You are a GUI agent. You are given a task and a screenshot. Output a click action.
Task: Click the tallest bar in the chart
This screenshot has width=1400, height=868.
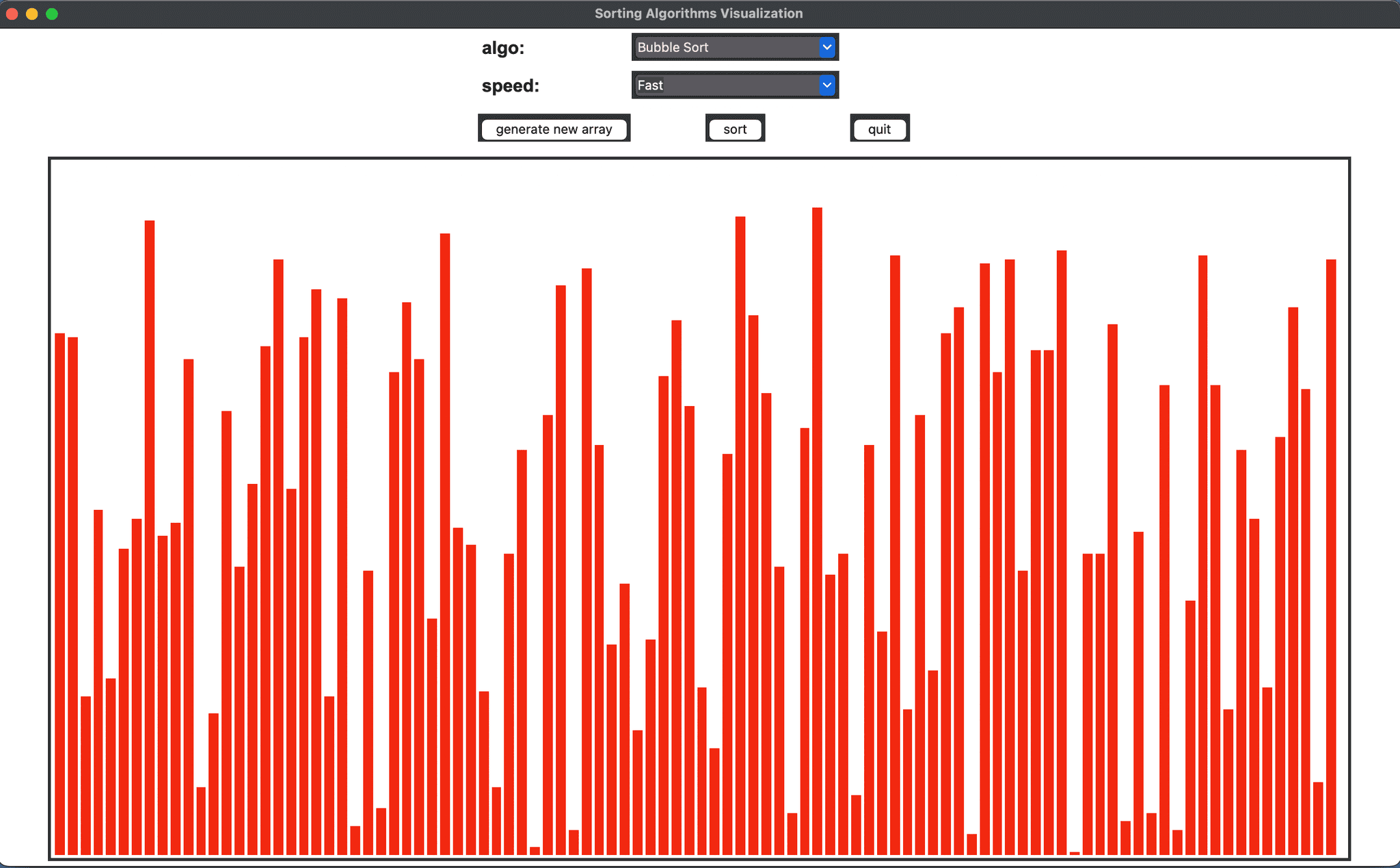[817, 531]
